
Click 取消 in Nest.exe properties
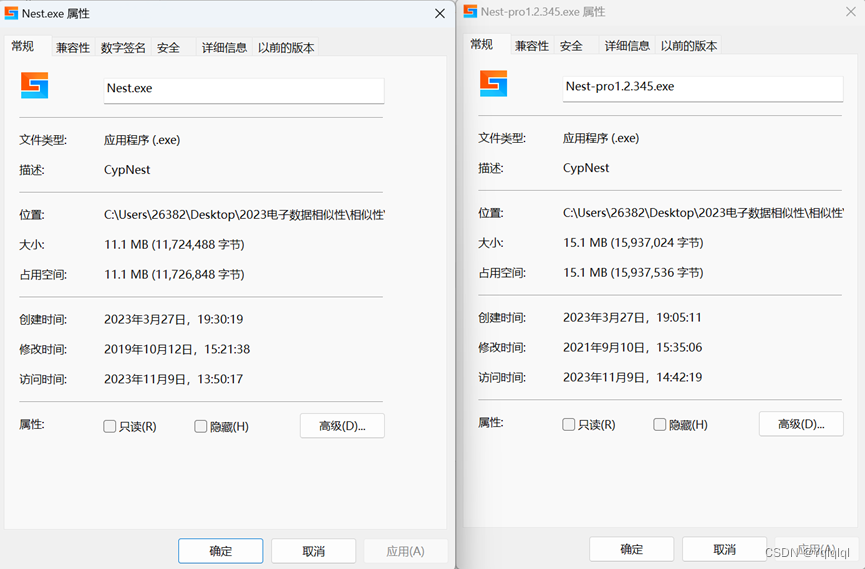pos(313,551)
